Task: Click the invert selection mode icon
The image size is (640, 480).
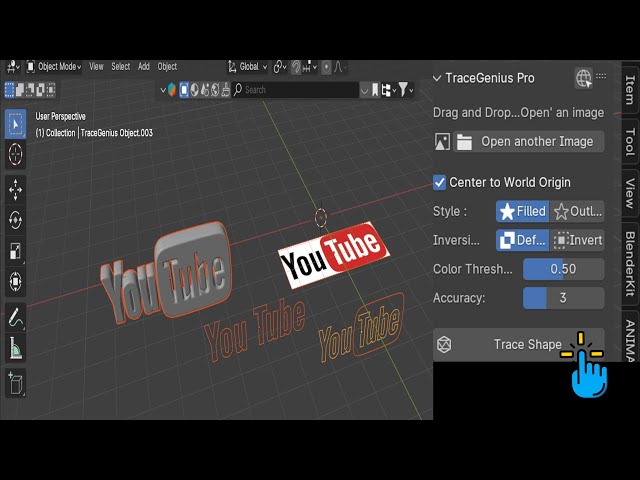Action: click(40, 89)
